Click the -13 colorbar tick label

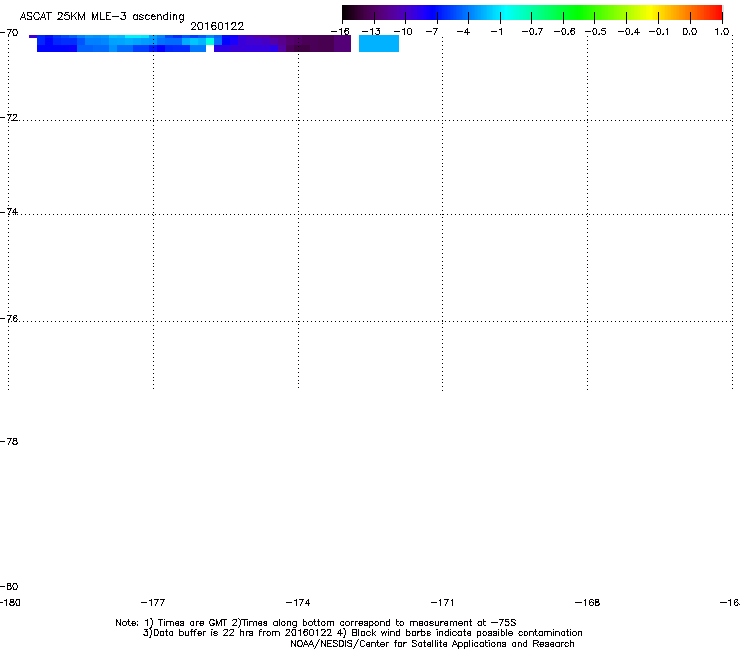tap(371, 32)
